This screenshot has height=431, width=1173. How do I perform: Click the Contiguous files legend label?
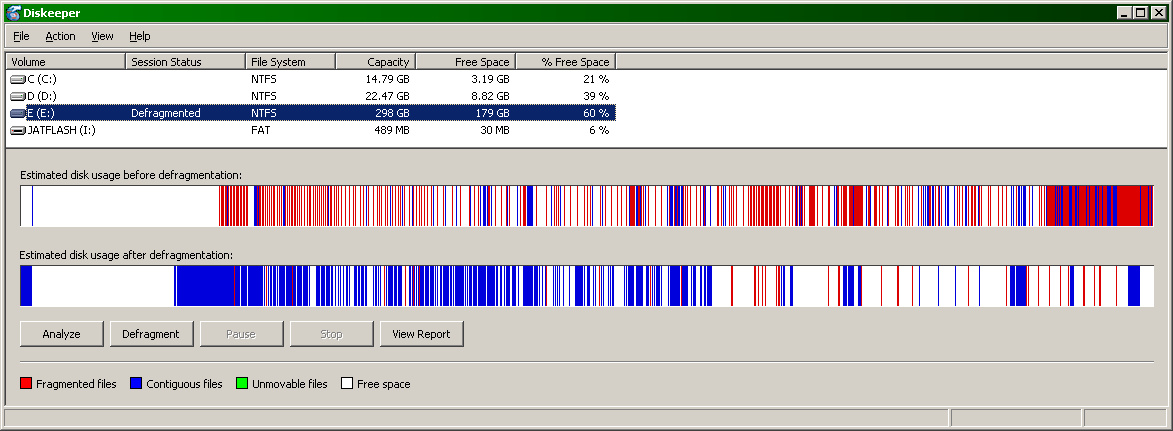pyautogui.click(x=184, y=384)
